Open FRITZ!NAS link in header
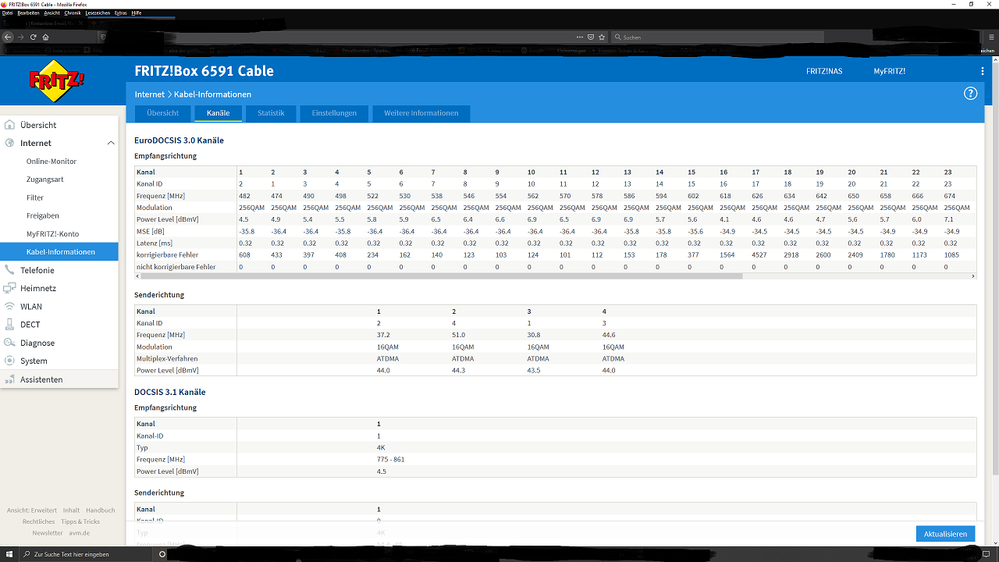 [x=824, y=71]
